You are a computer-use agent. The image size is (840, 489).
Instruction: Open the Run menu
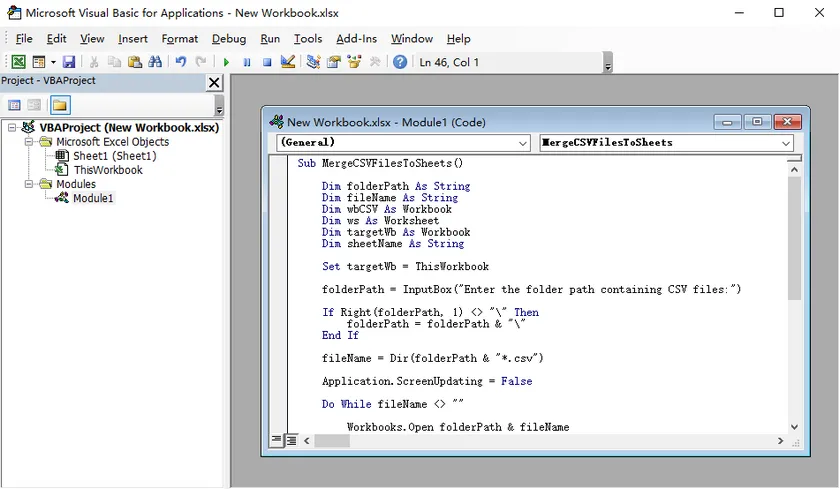point(270,39)
